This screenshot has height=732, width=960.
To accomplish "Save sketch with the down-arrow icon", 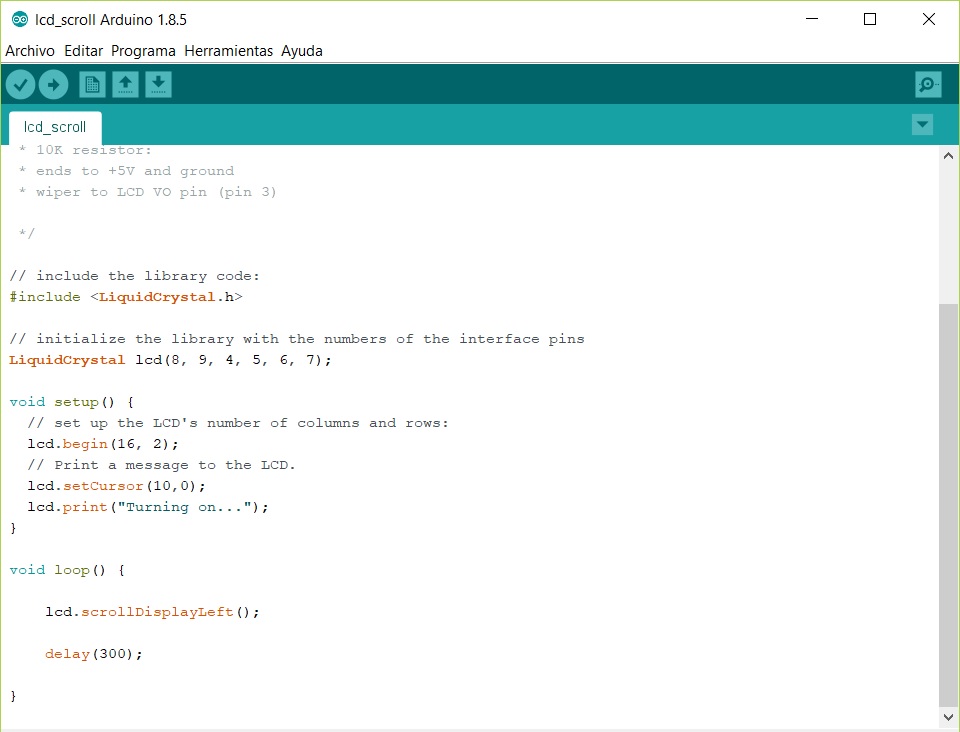I will [159, 84].
